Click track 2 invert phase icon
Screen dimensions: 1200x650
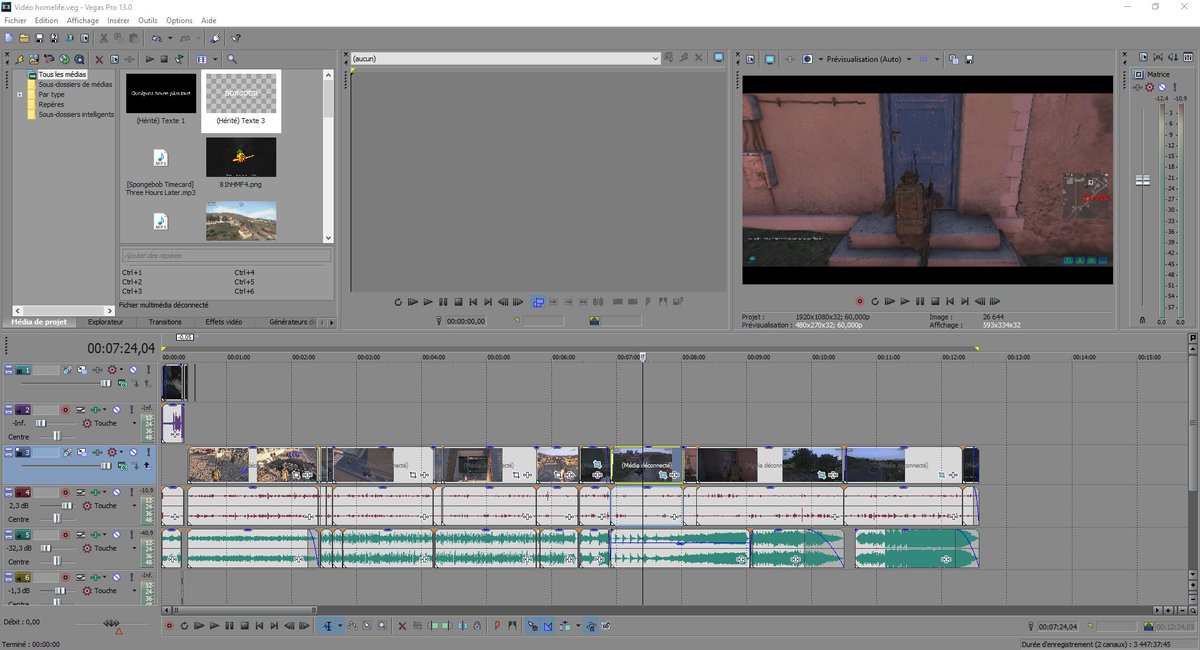point(81,410)
